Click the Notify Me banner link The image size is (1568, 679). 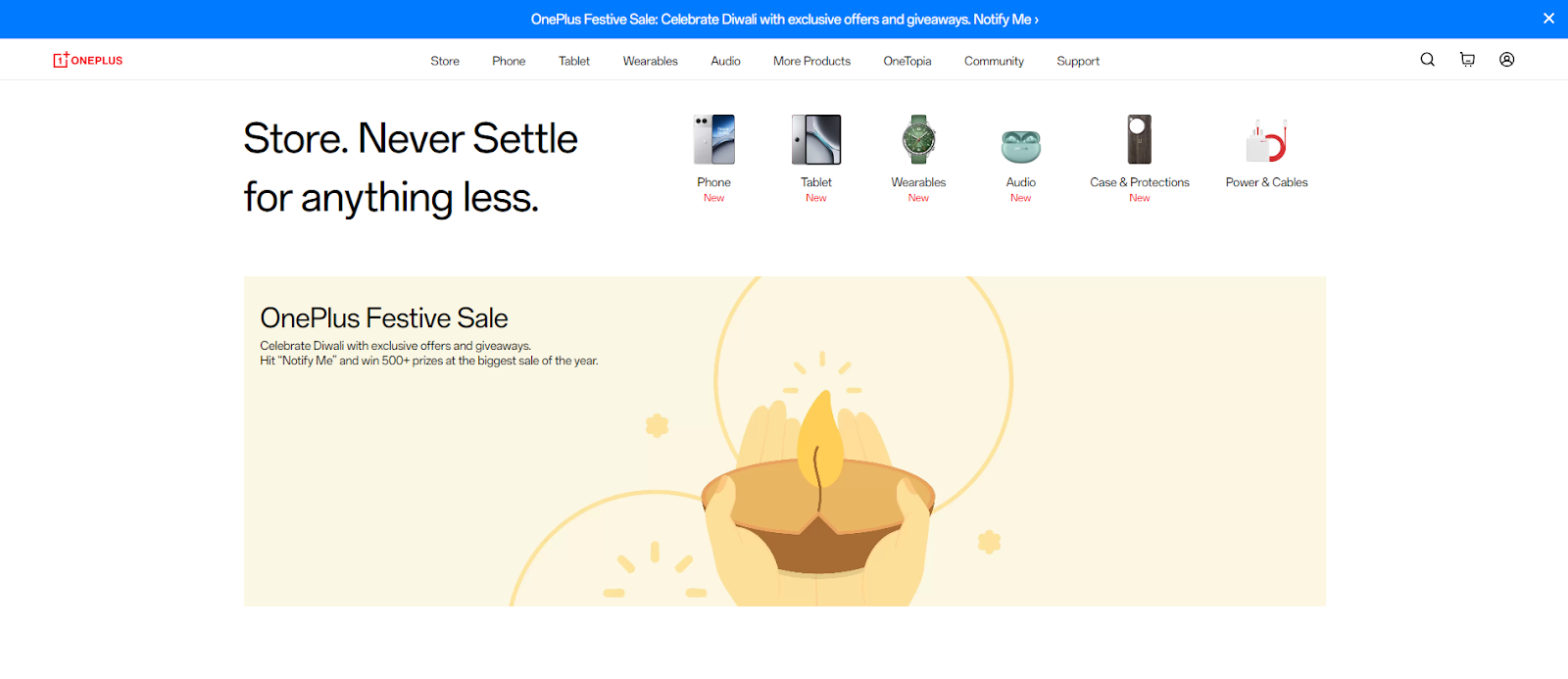coord(1005,19)
